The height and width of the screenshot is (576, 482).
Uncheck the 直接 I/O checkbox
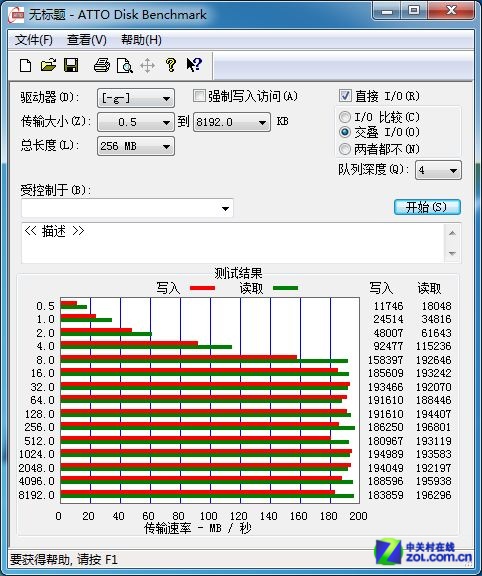[x=345, y=96]
